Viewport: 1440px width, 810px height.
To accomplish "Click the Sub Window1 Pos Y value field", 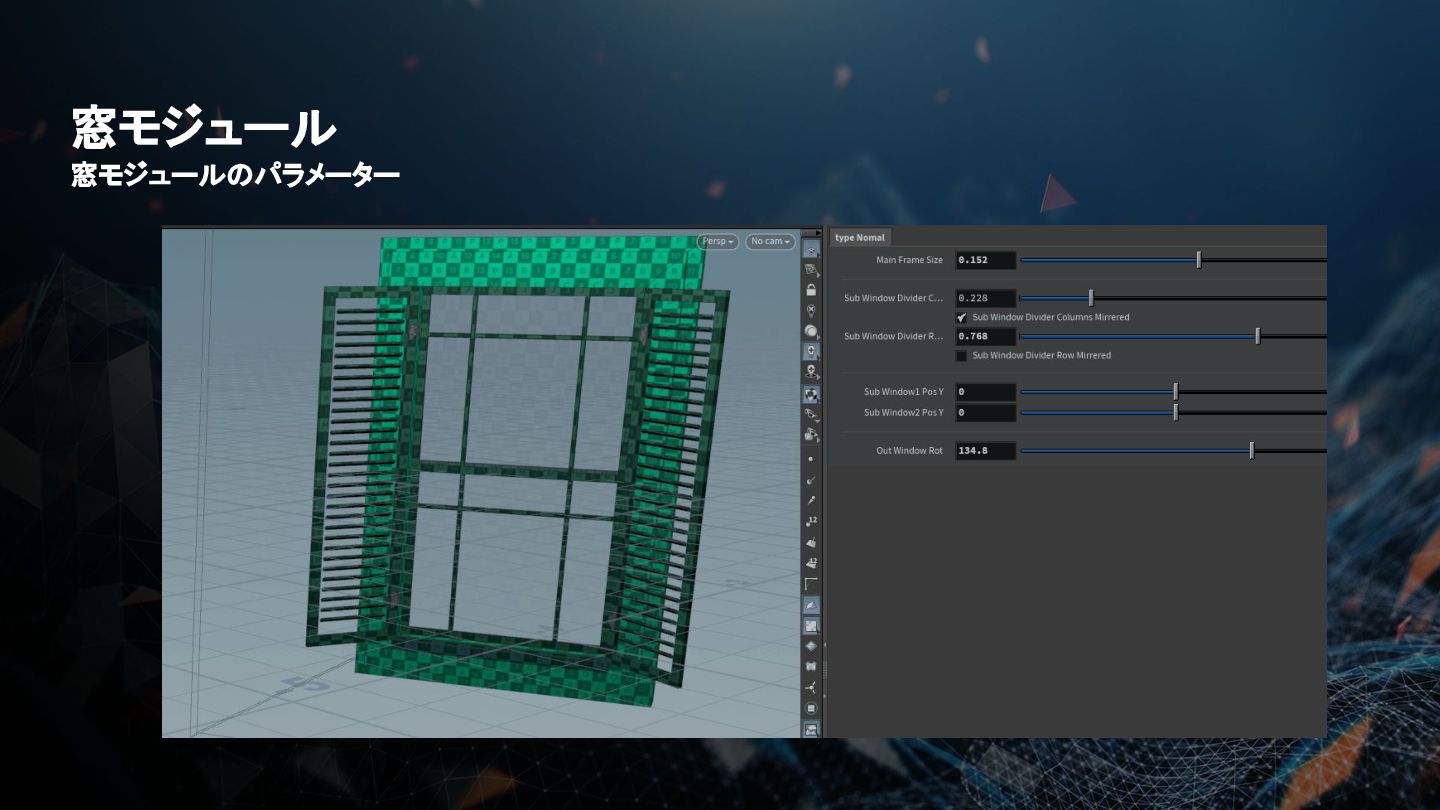I will pos(986,392).
